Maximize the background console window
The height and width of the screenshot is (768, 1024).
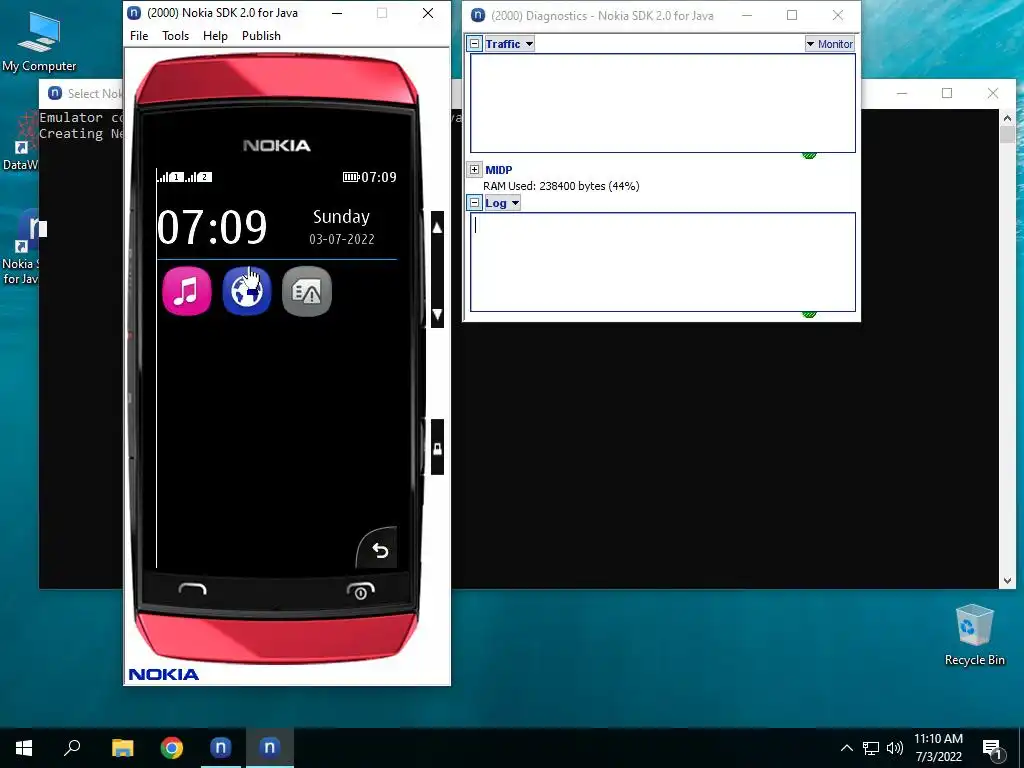(947, 93)
